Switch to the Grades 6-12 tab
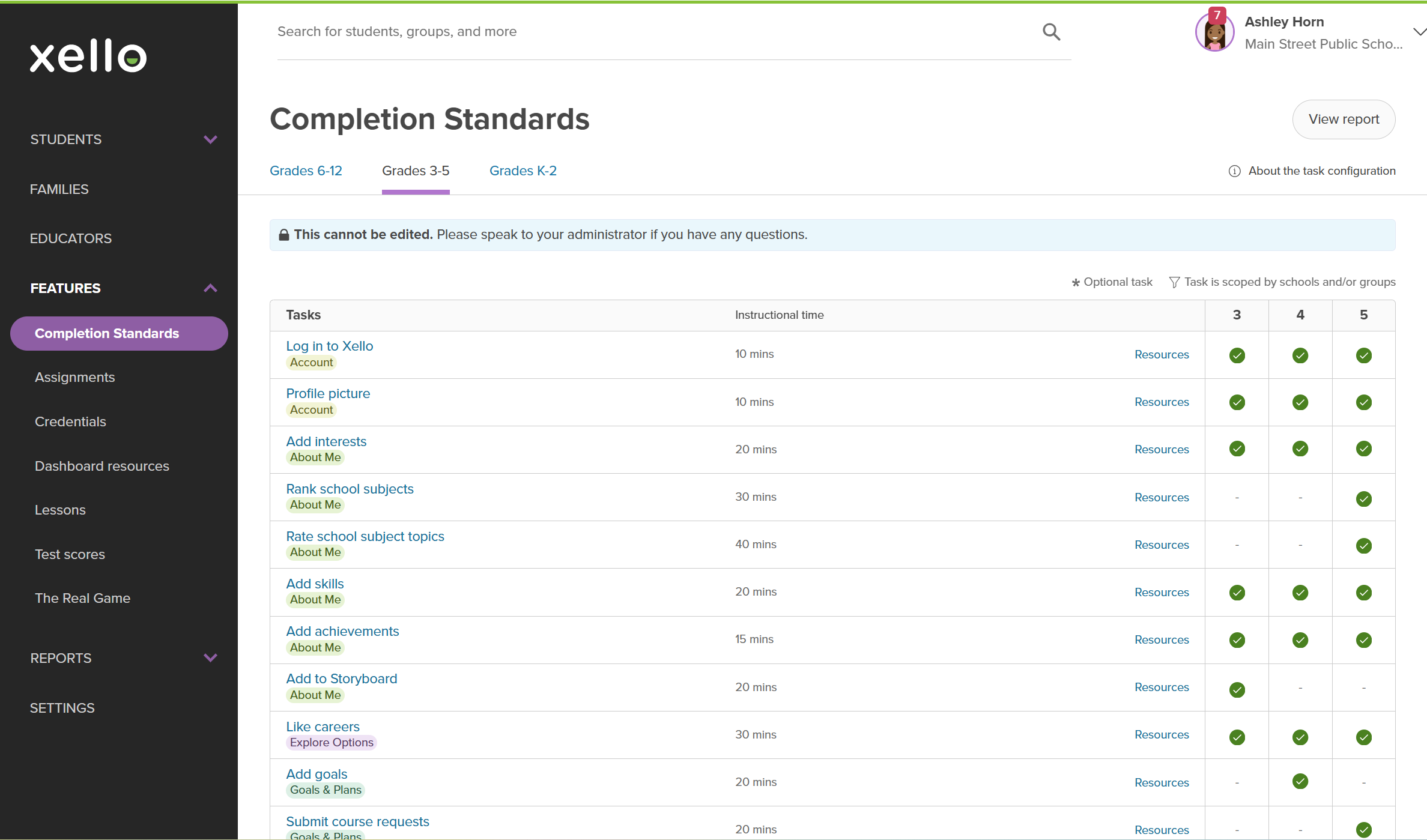This screenshot has height=840, width=1427. click(x=306, y=171)
